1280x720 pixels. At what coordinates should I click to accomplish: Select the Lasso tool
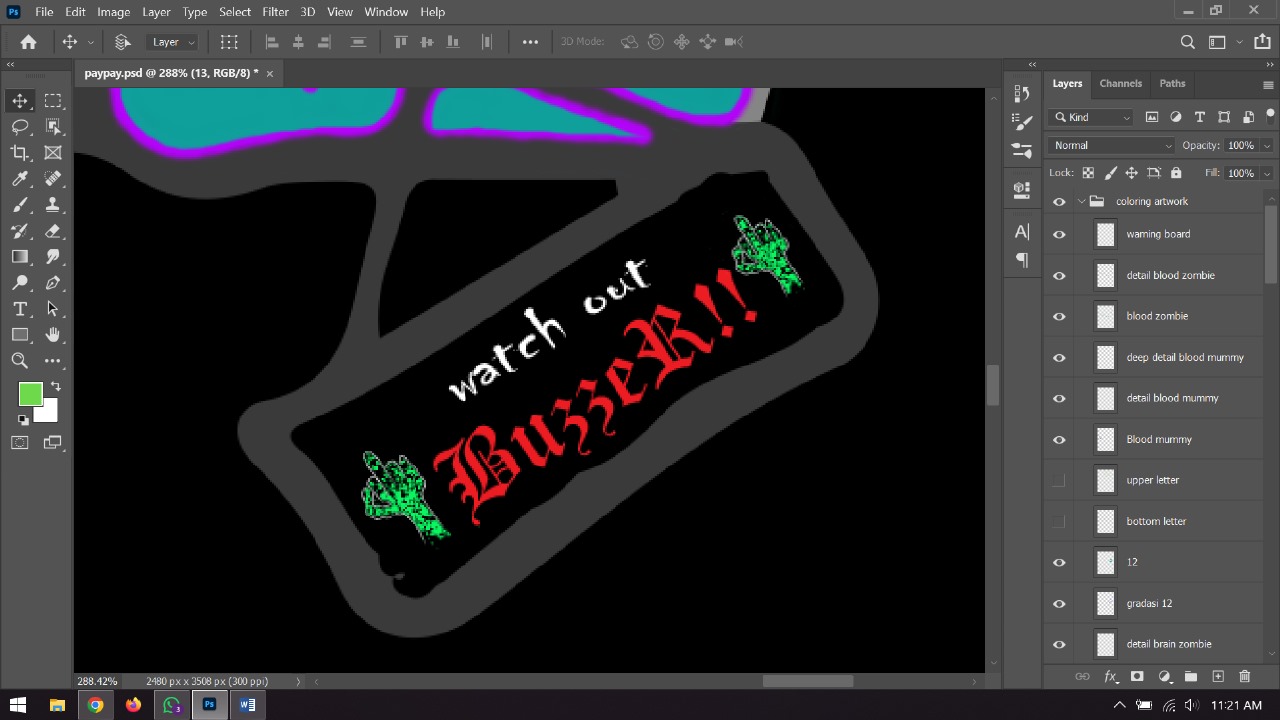(x=20, y=126)
